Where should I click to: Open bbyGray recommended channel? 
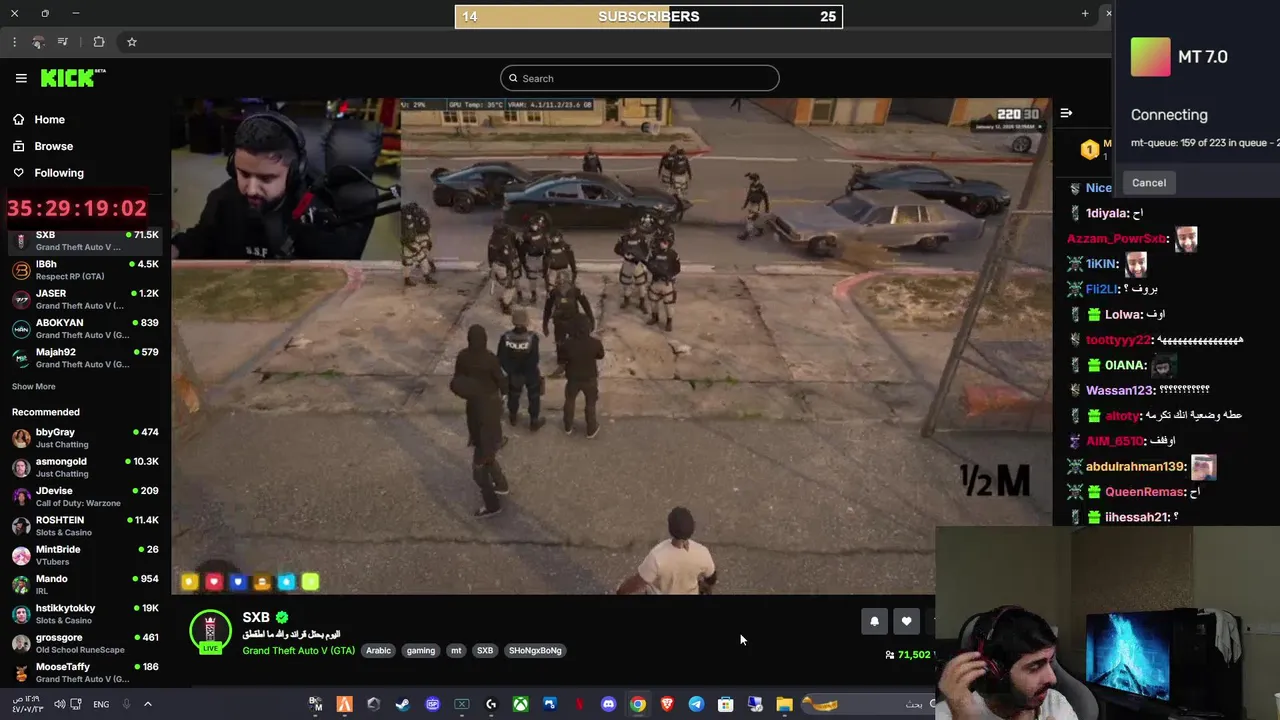85,438
